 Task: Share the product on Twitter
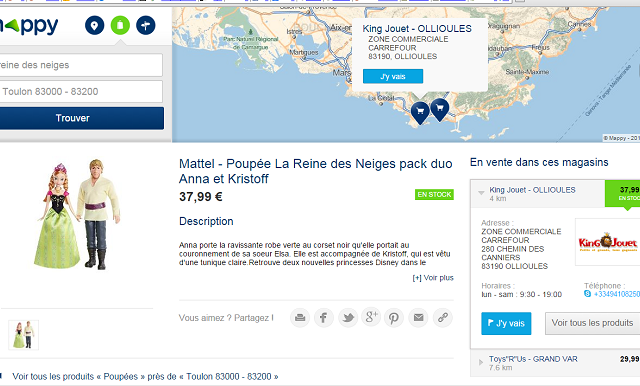[x=348, y=317]
